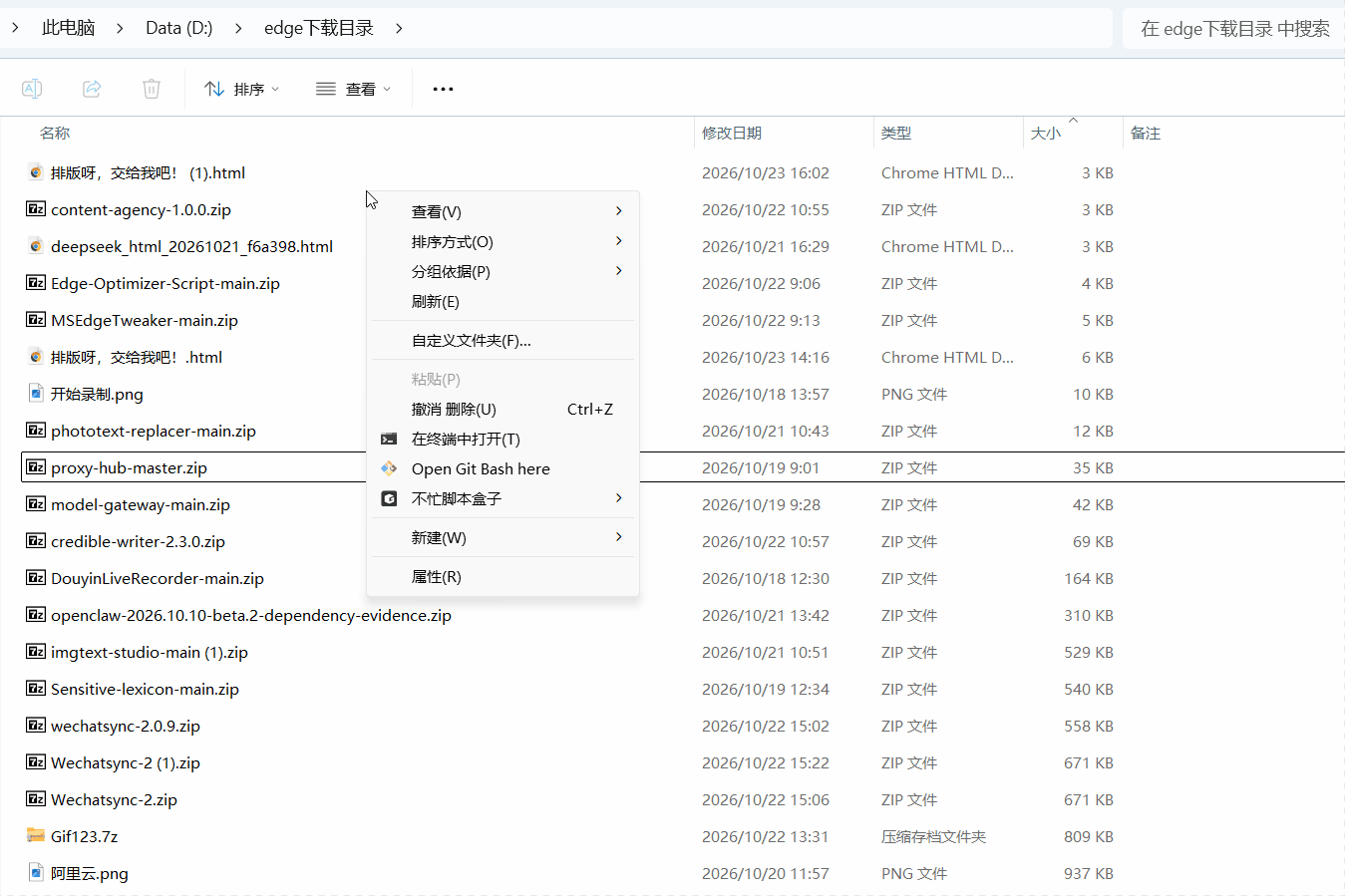1345x896 pixels.
Task: Select file MSEdgeTweaker-main.zip
Action: [145, 320]
